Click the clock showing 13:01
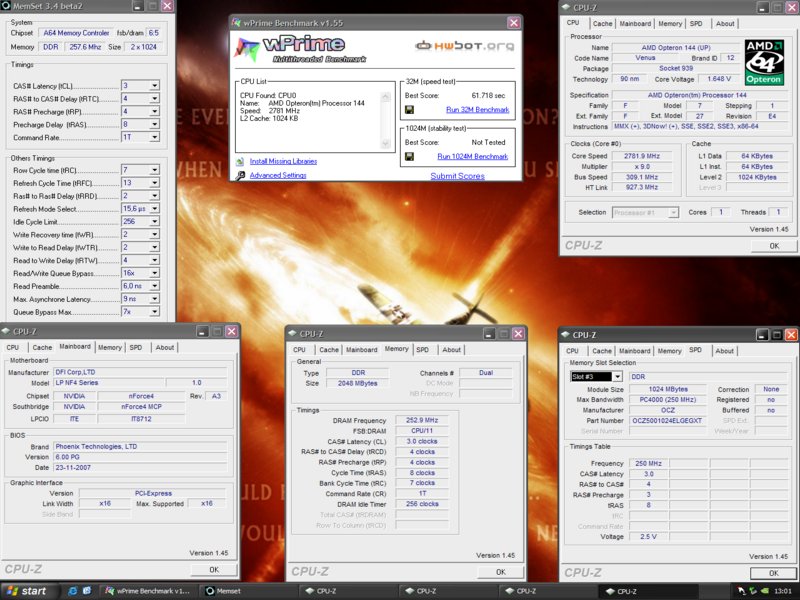 point(783,591)
